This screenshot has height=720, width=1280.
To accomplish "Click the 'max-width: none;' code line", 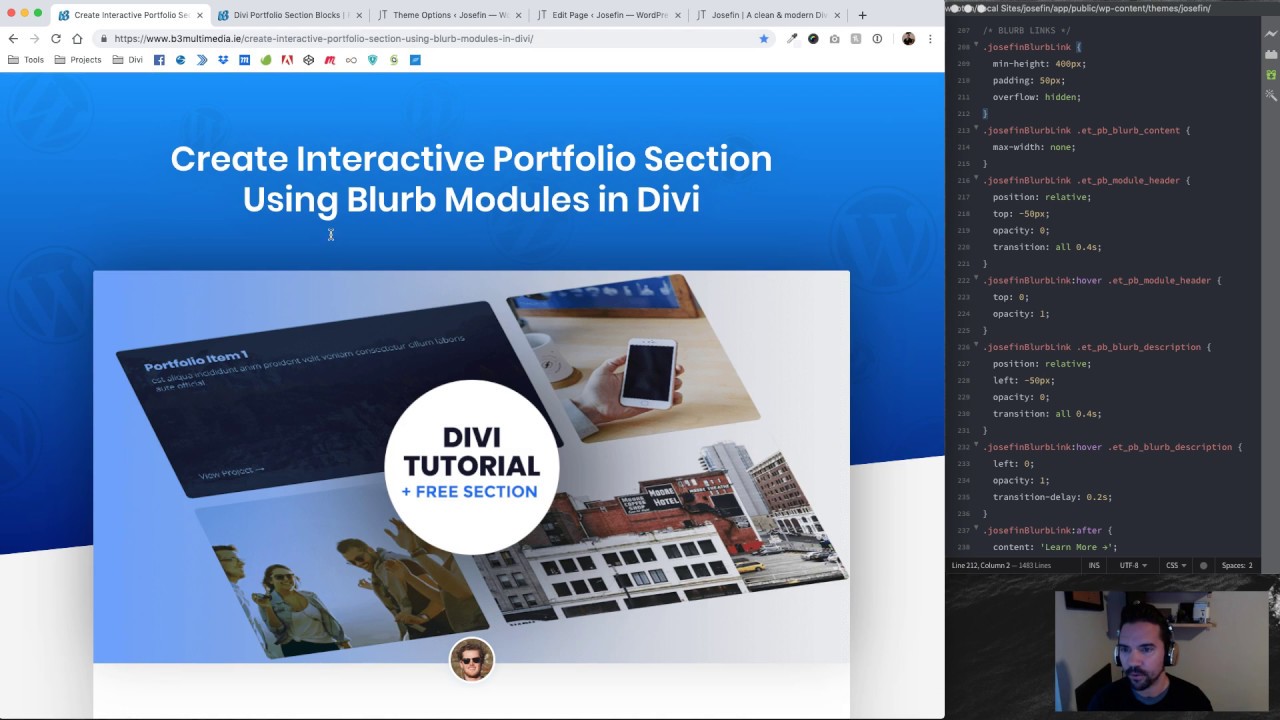I will coord(1034,147).
